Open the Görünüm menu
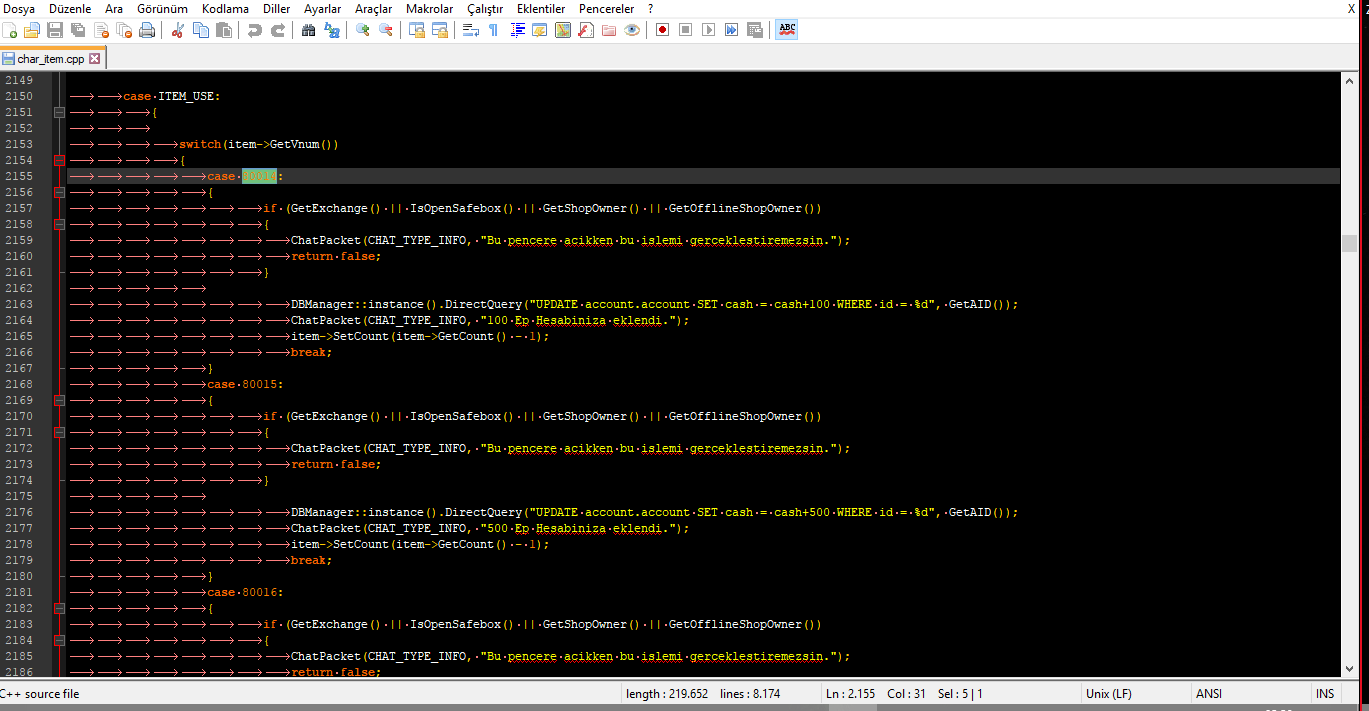Image resolution: width=1369 pixels, height=711 pixels. point(162,8)
